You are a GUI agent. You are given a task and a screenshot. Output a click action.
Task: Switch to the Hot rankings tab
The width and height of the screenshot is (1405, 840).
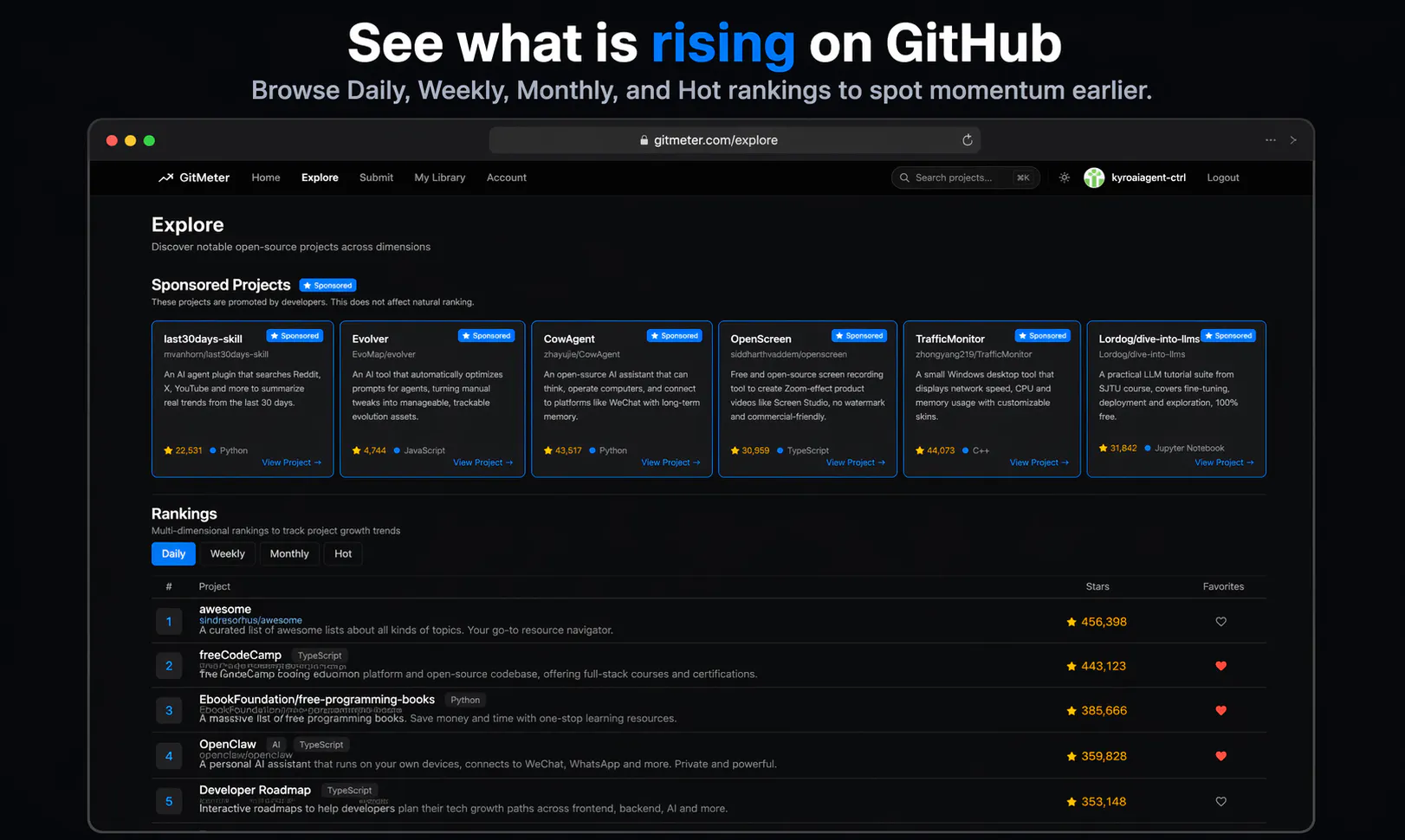point(343,554)
